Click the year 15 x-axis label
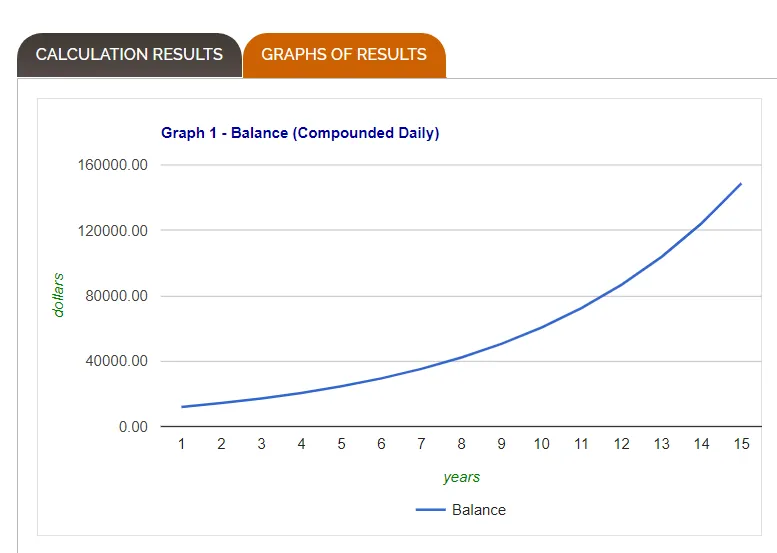The height and width of the screenshot is (553, 777). point(741,444)
